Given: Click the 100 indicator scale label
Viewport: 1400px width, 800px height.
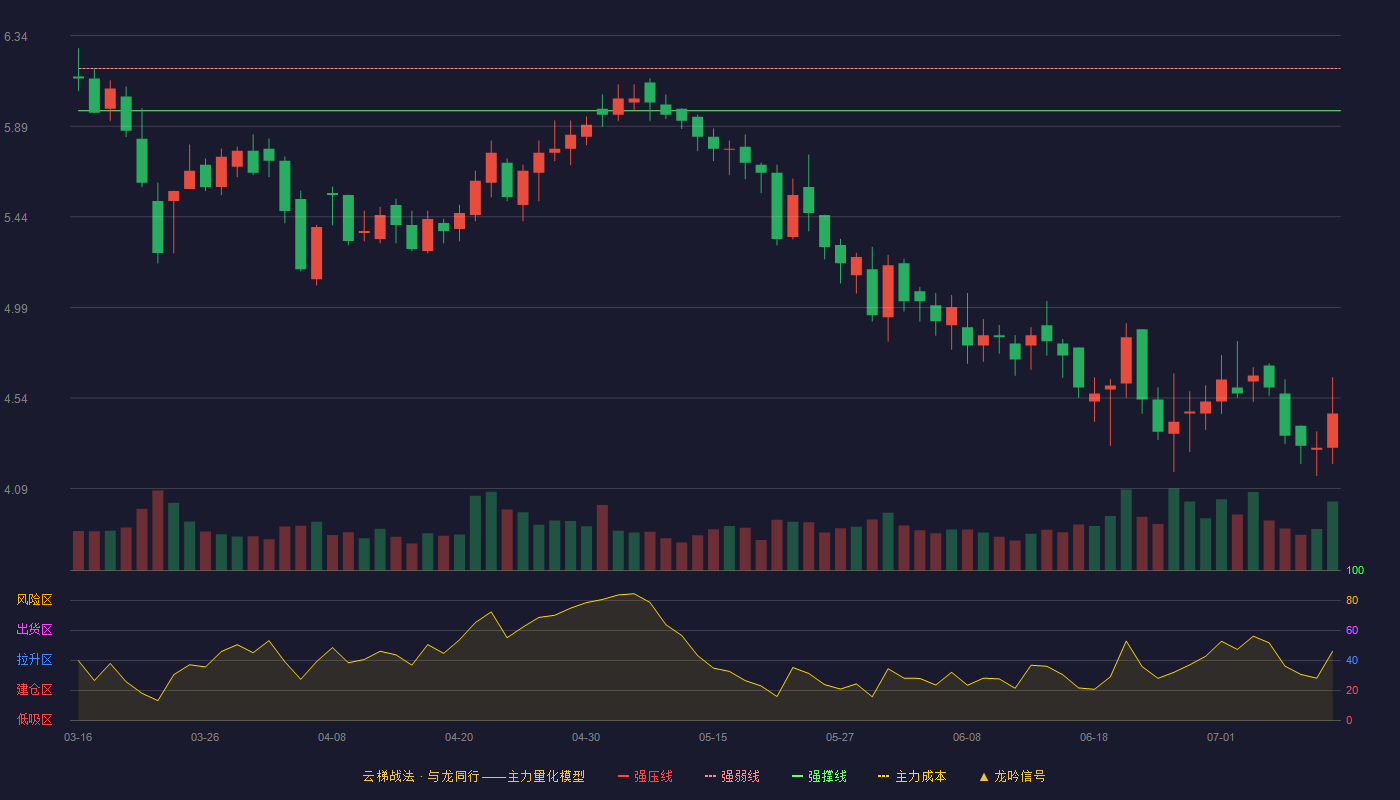Looking at the screenshot, I should pyautogui.click(x=1355, y=571).
